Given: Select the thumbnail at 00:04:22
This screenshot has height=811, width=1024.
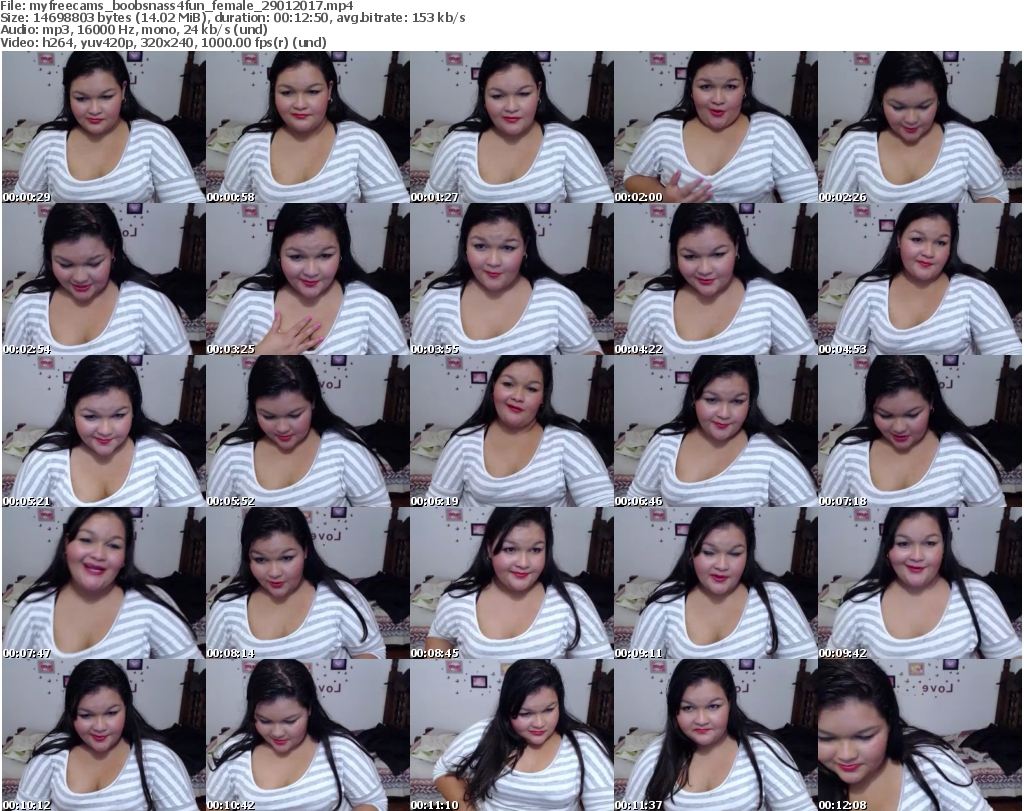Looking at the screenshot, I should coord(715,279).
